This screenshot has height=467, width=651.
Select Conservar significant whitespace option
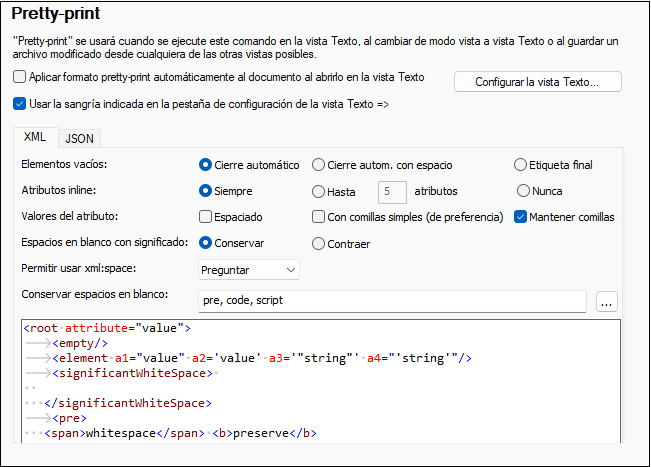point(206,243)
